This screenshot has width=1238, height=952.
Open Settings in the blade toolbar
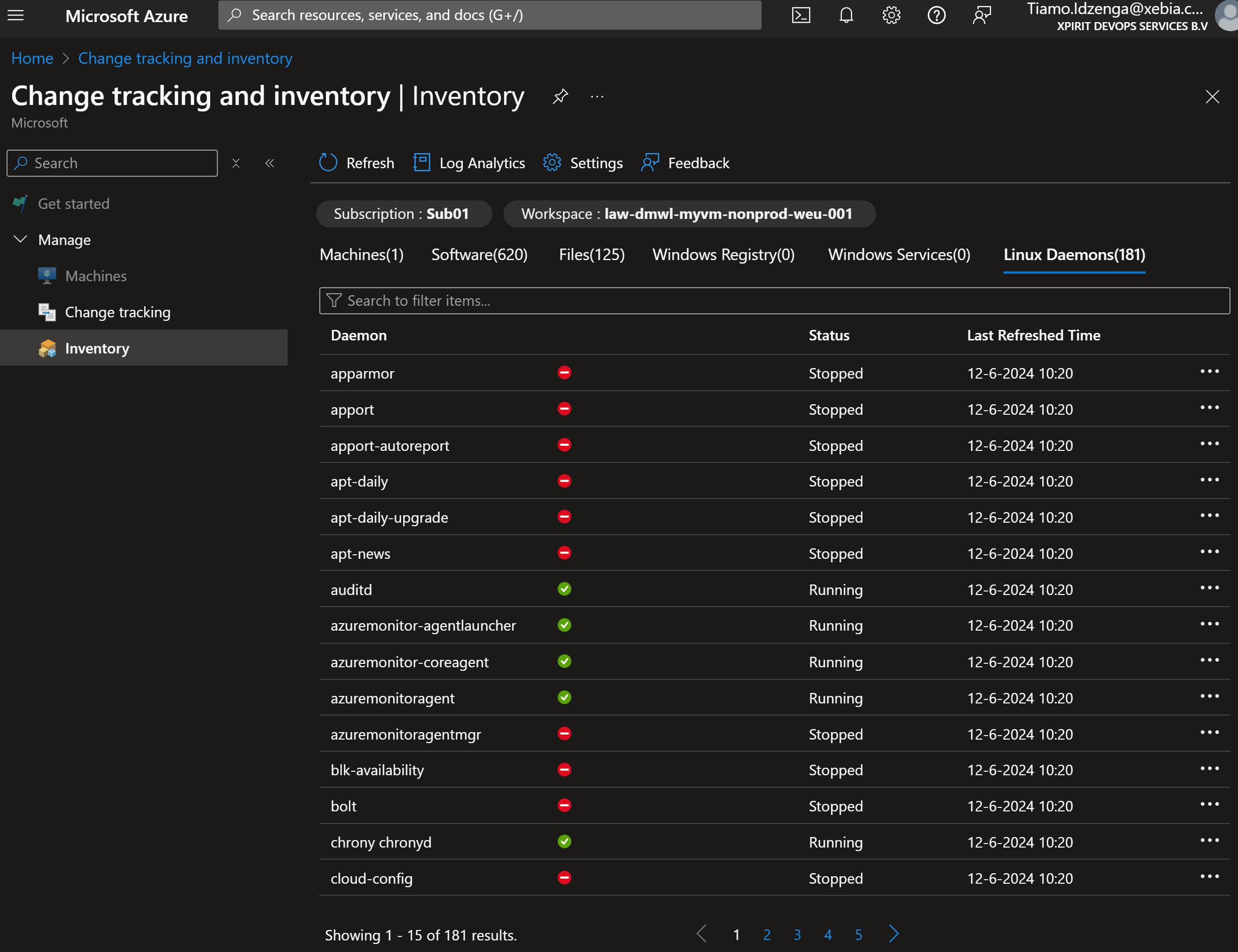pos(582,163)
